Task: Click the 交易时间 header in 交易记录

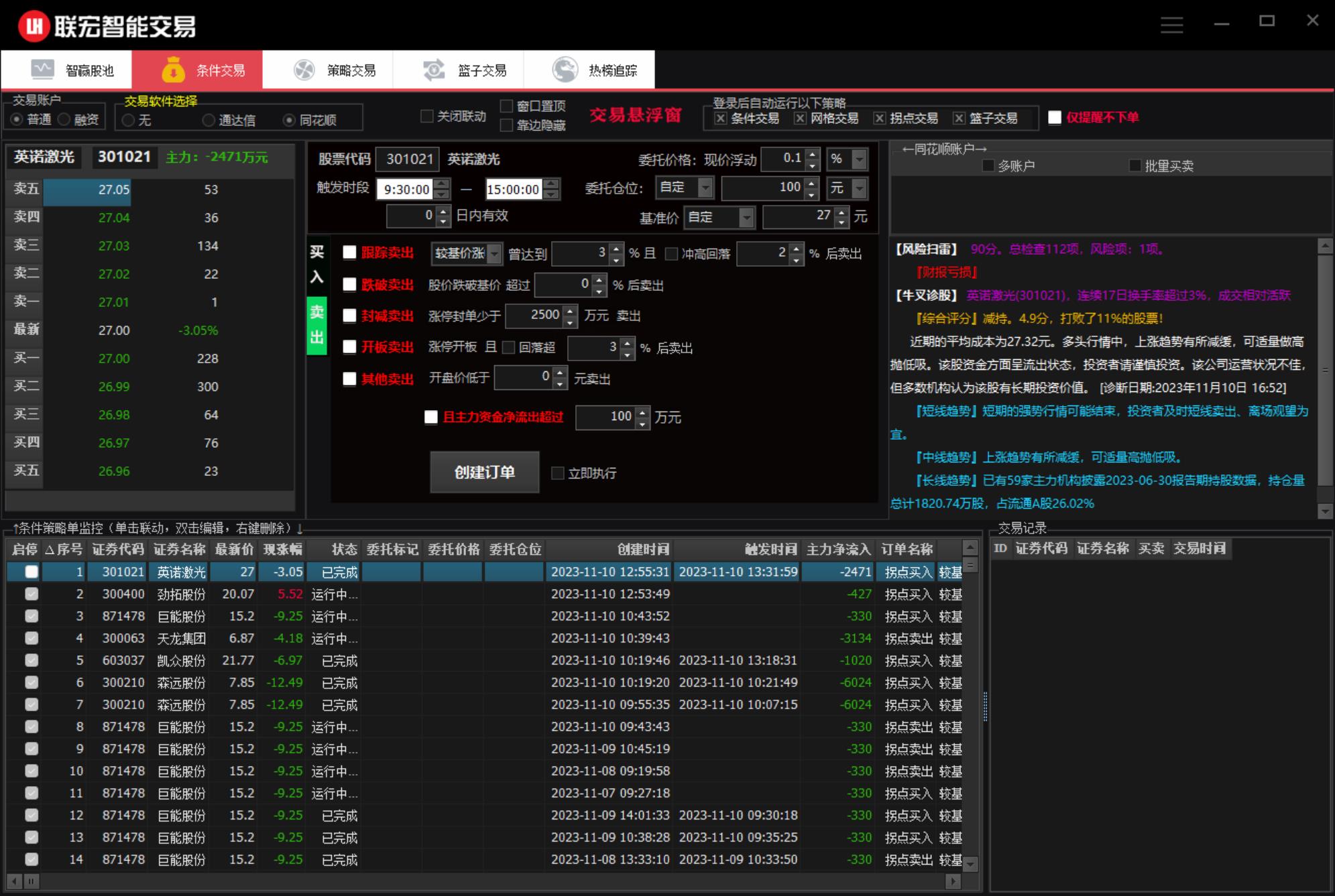Action: coord(1200,549)
